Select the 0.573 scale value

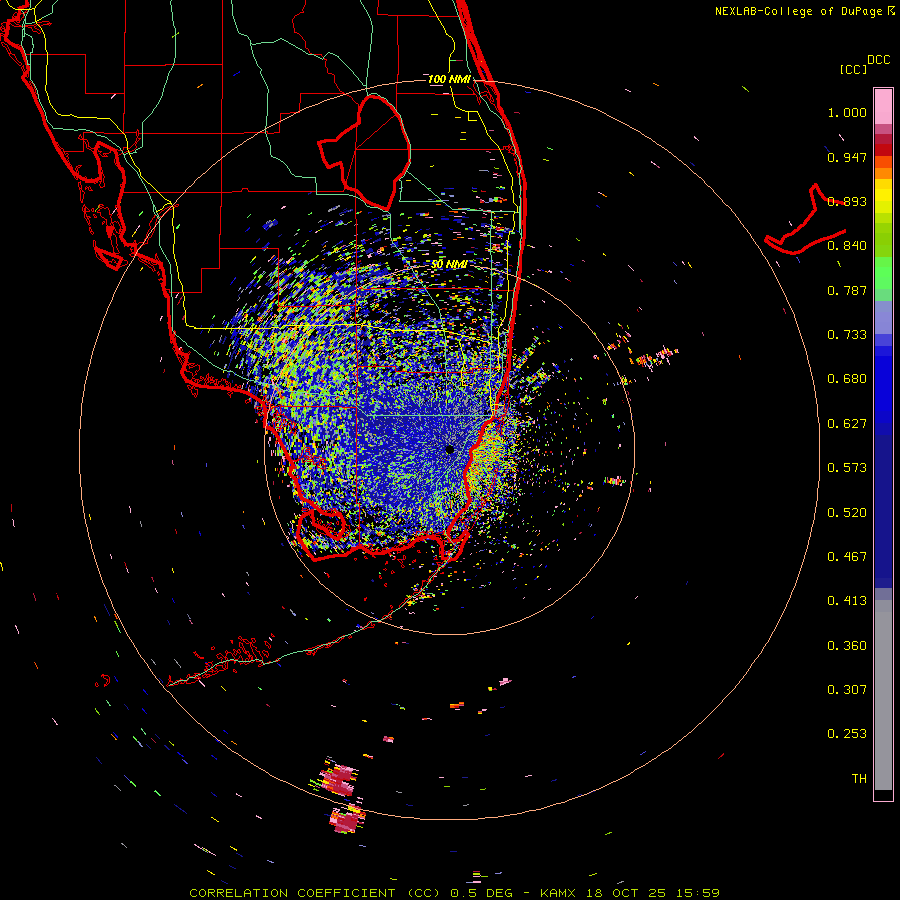click(847, 468)
